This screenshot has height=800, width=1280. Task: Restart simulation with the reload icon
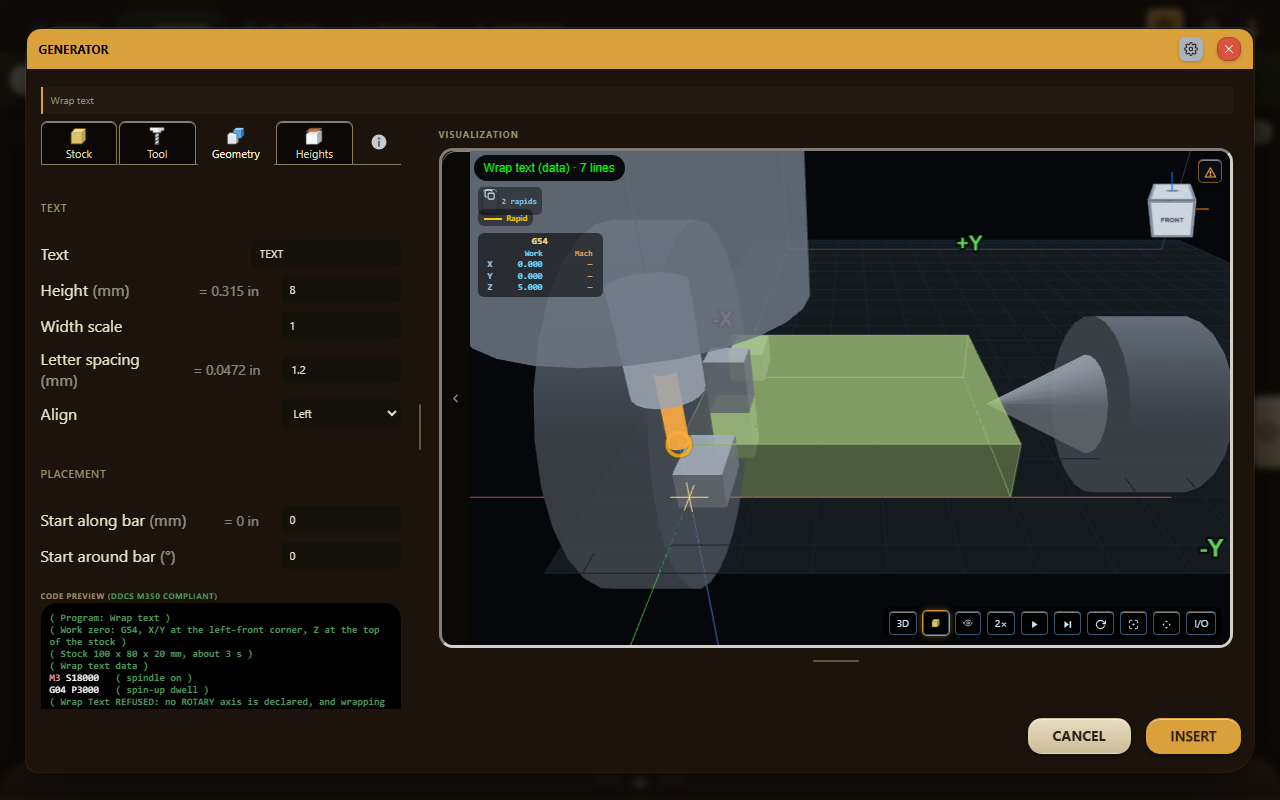pos(1100,623)
